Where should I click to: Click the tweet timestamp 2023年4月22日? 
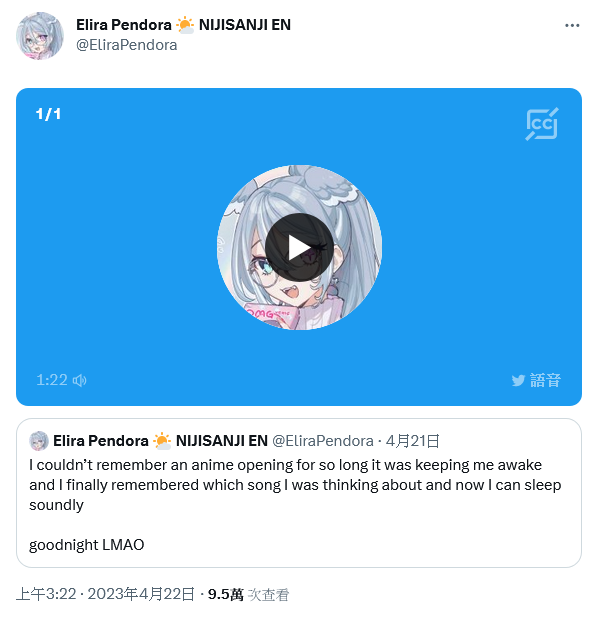[x=141, y=594]
